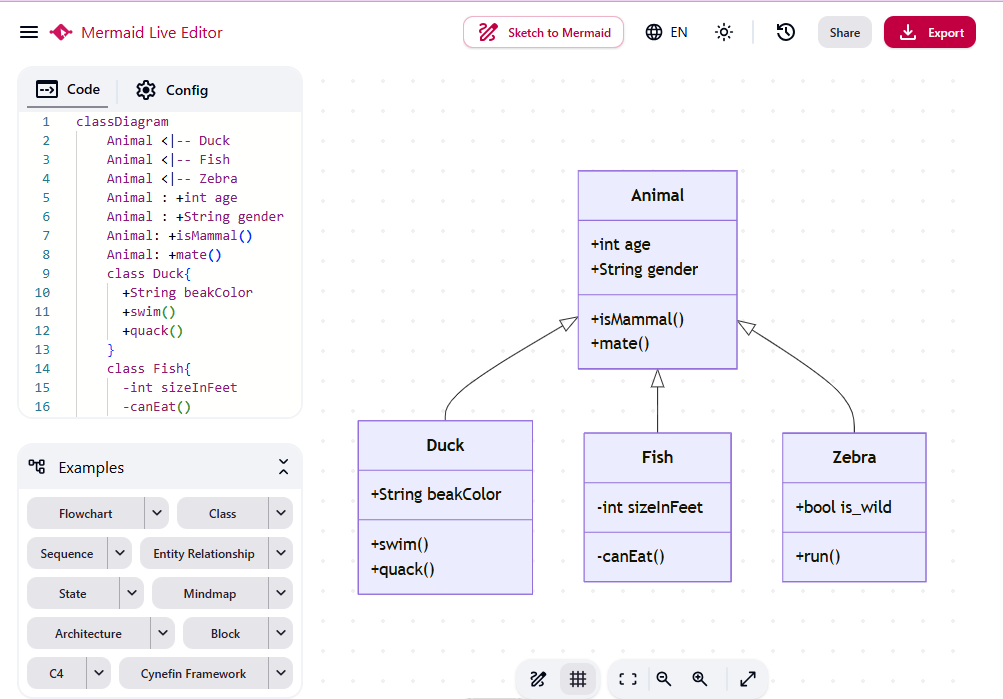This screenshot has width=1003, height=699.
Task: Click '+quack()' in Duck diagram box
Action: [402, 569]
